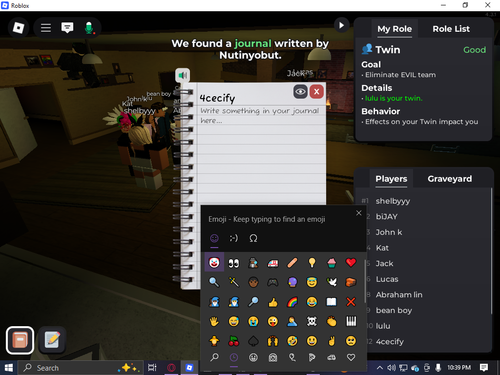Insert the red cross mark emoji
The image size is (500, 375).
pos(351,302)
